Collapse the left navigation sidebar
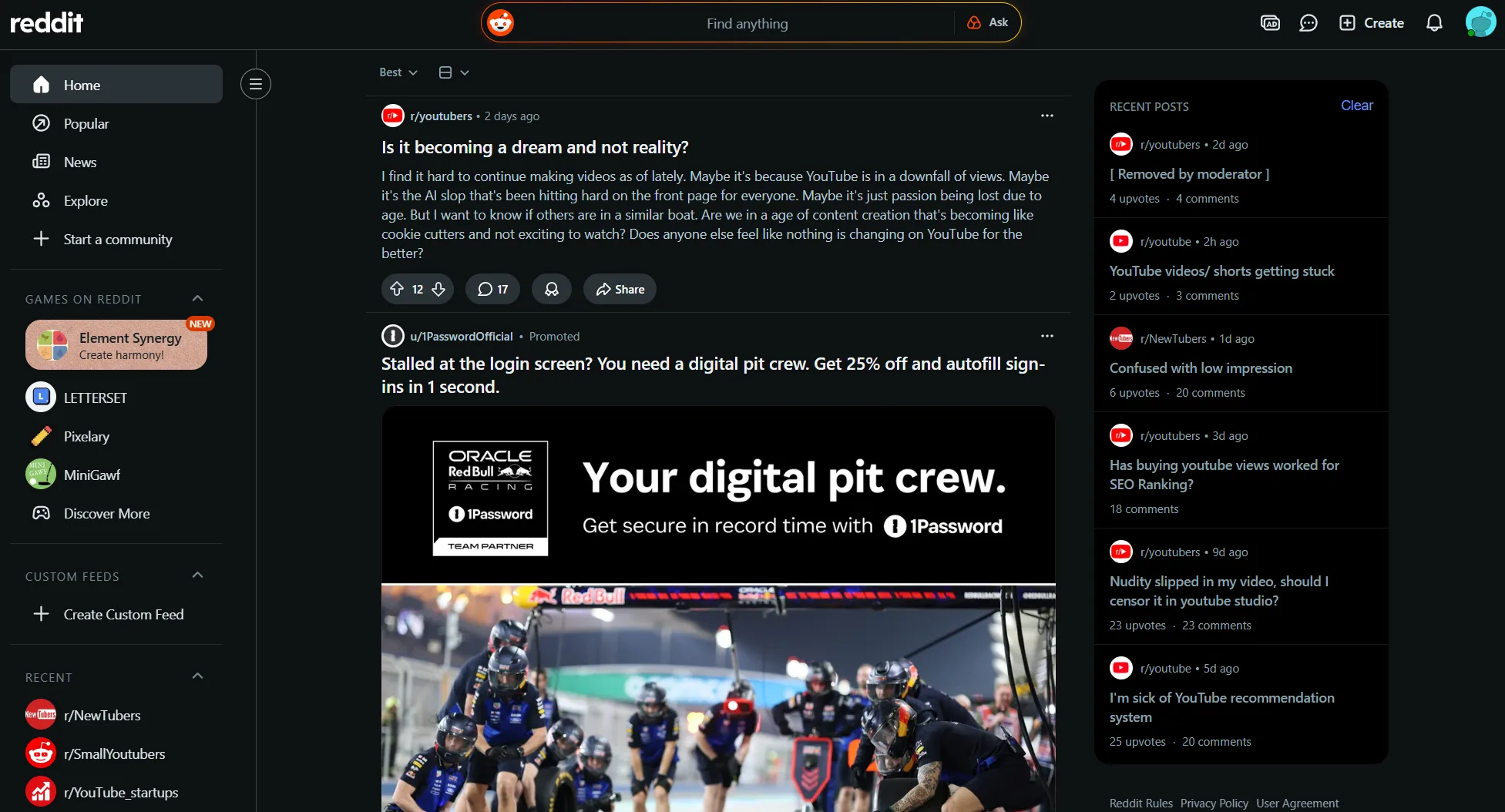 256,84
